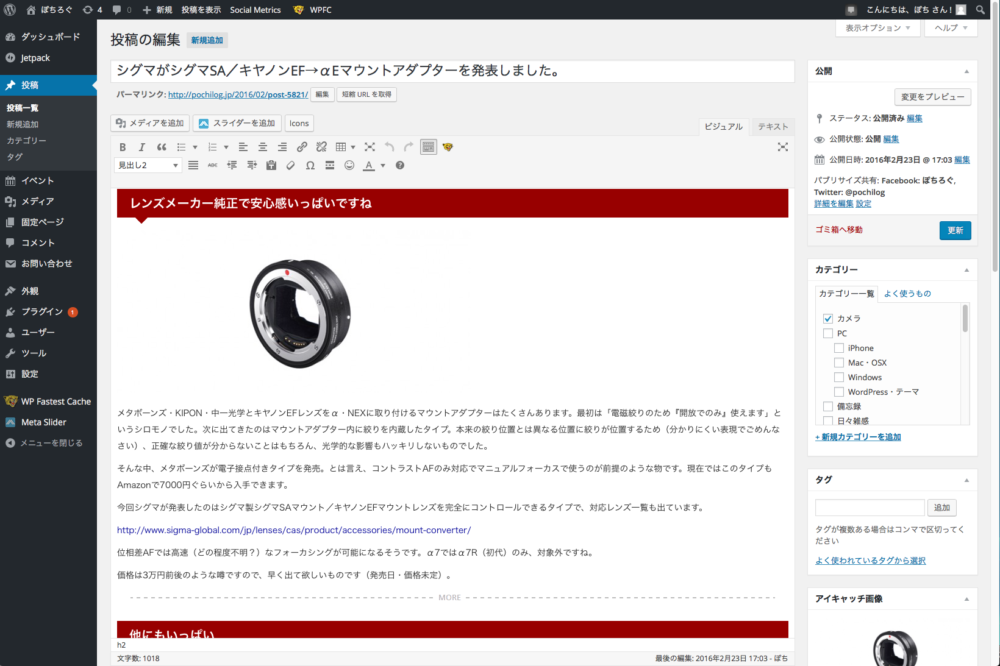Open the メディアを追加 media button

150,123
